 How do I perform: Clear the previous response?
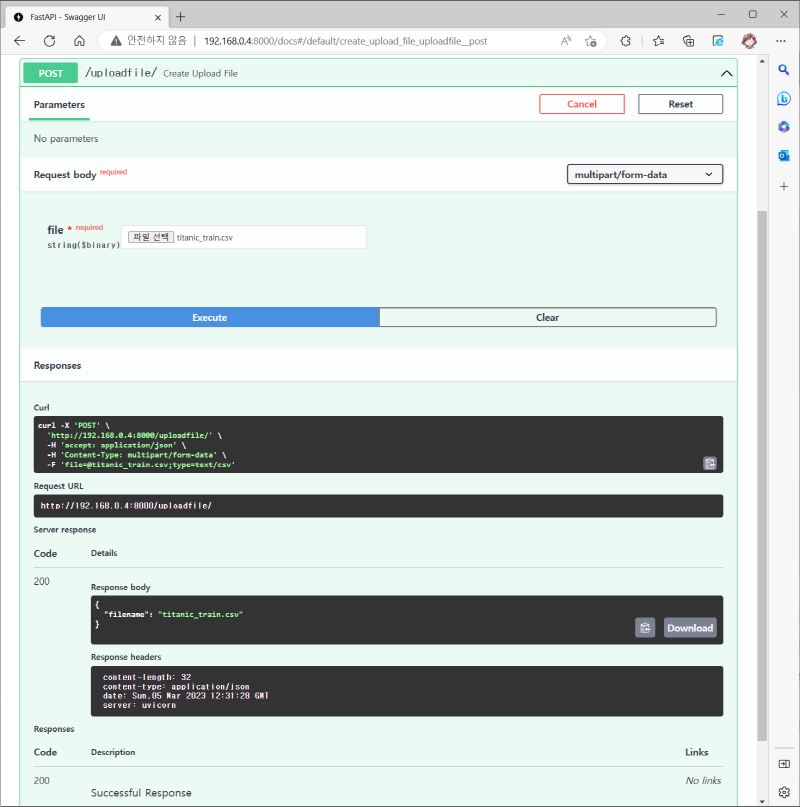pos(547,318)
